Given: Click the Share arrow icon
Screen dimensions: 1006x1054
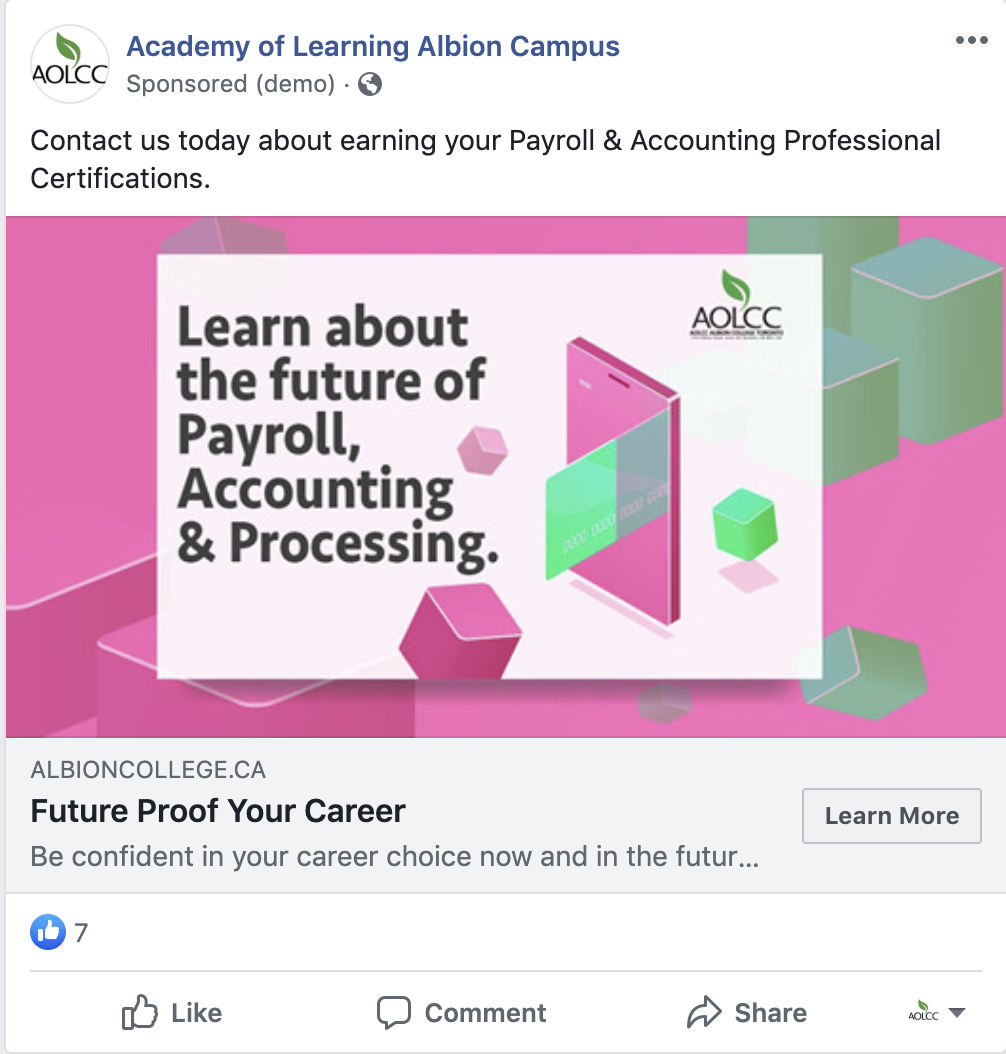Looking at the screenshot, I should click(705, 1013).
